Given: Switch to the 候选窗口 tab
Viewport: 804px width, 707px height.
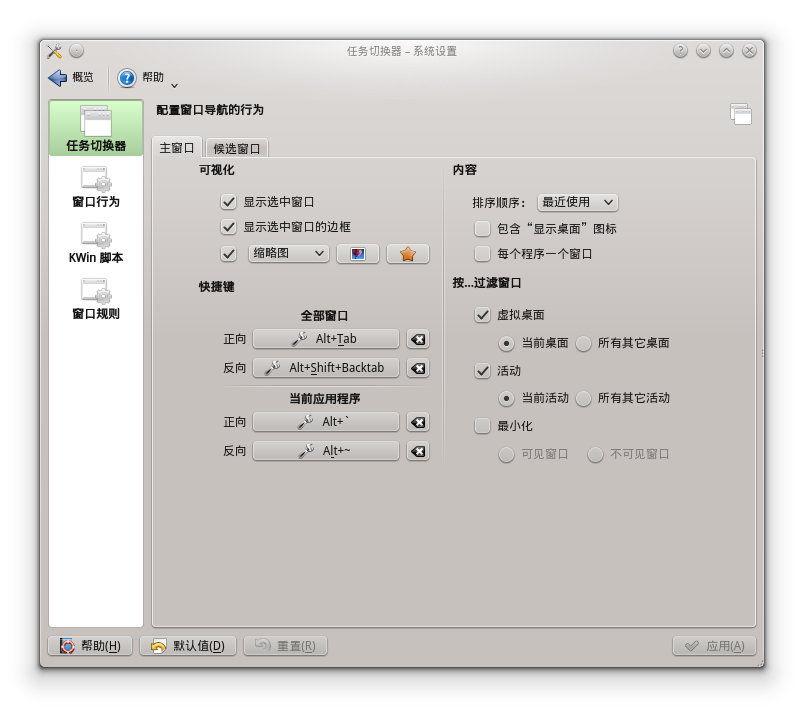Looking at the screenshot, I should pyautogui.click(x=236, y=149).
